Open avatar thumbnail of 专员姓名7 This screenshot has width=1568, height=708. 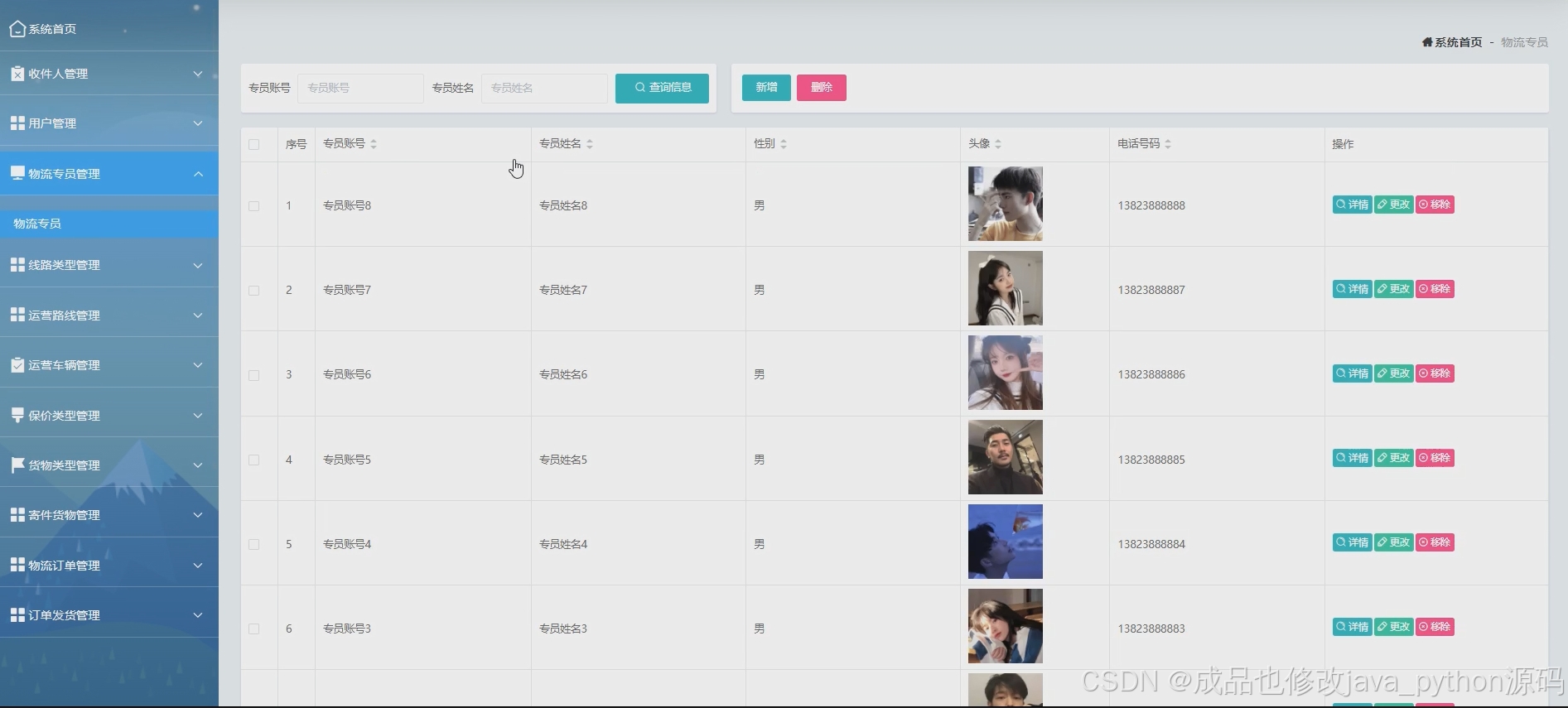[x=1006, y=288]
